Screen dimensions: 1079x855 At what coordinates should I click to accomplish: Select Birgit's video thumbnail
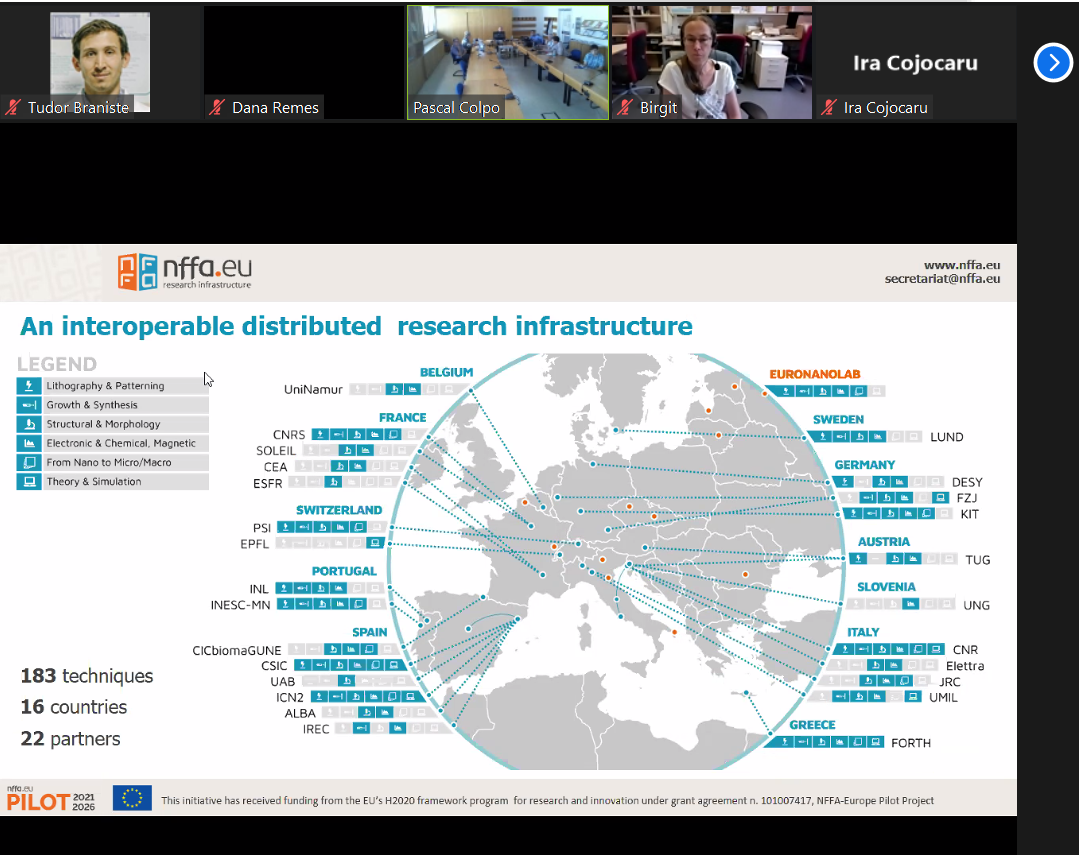click(x=712, y=63)
